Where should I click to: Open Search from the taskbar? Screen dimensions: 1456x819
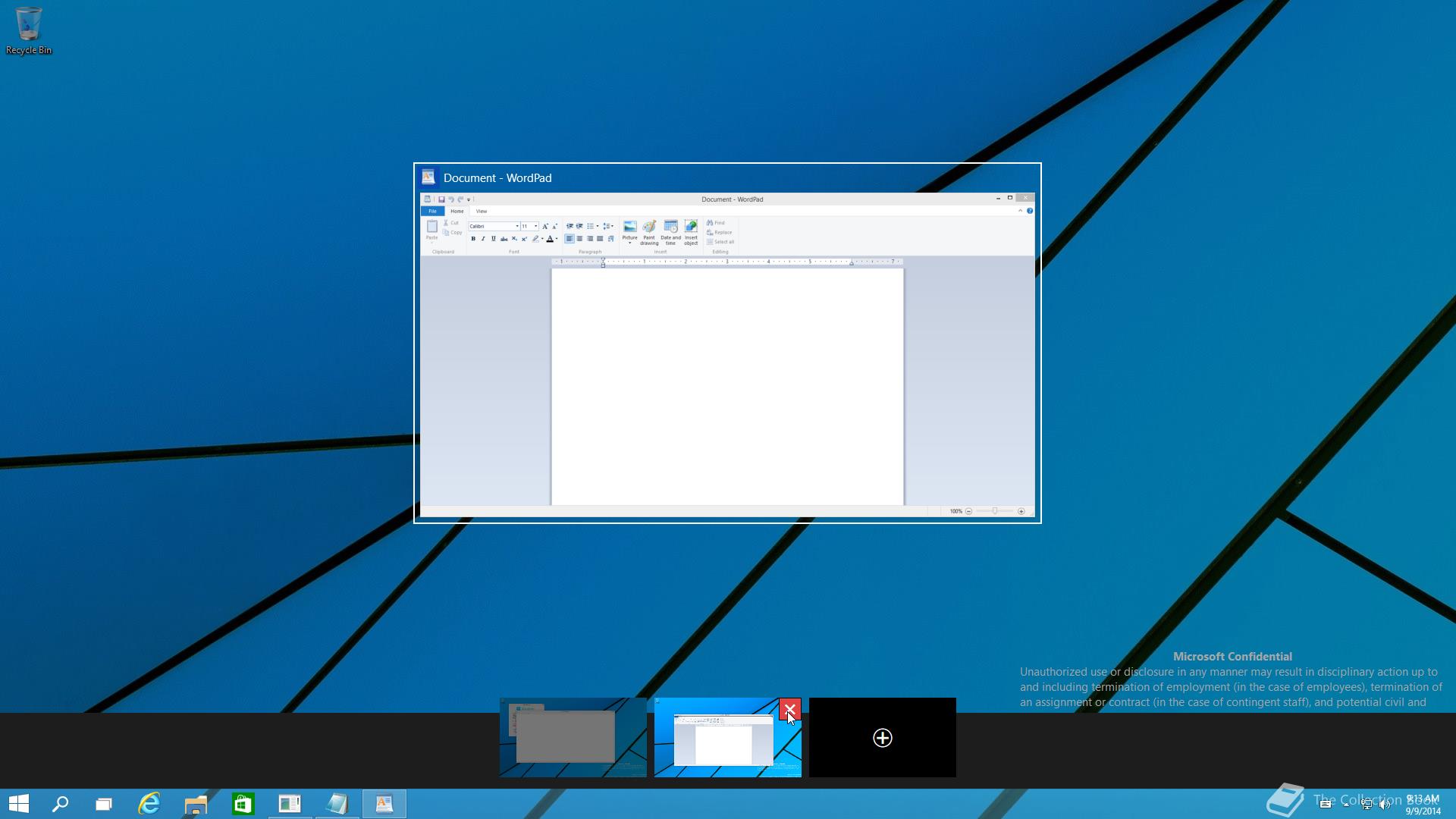point(60,803)
